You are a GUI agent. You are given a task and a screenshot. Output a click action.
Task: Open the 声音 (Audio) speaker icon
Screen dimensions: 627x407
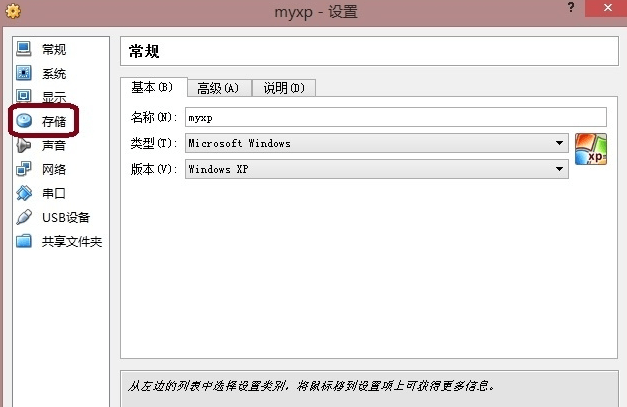click(x=24, y=145)
